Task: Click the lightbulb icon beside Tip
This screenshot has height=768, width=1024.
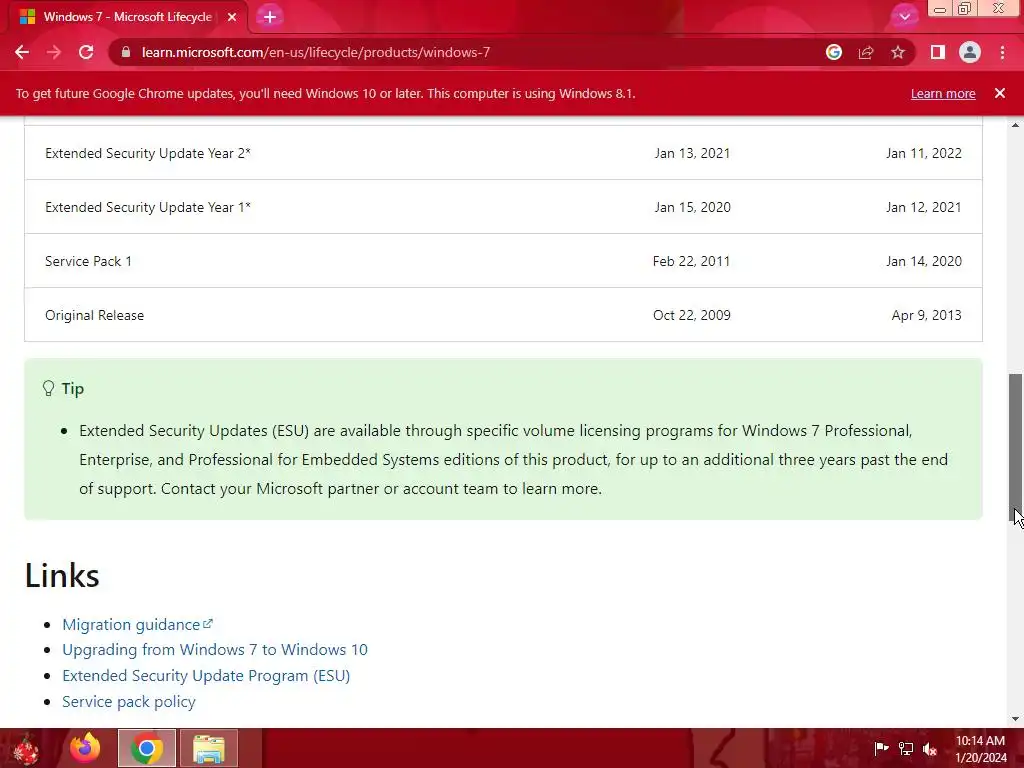Action: (48, 389)
